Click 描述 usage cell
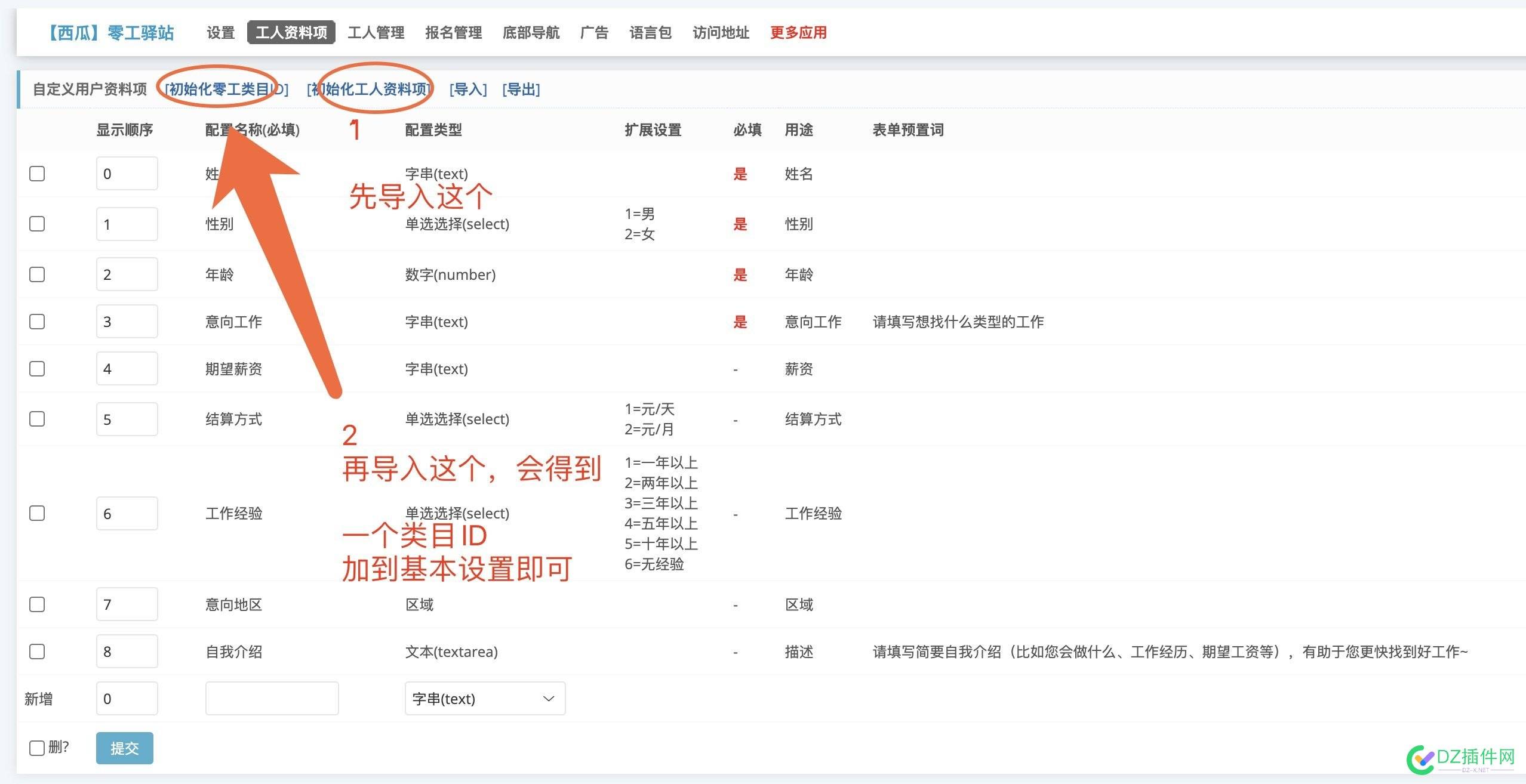 [799, 652]
